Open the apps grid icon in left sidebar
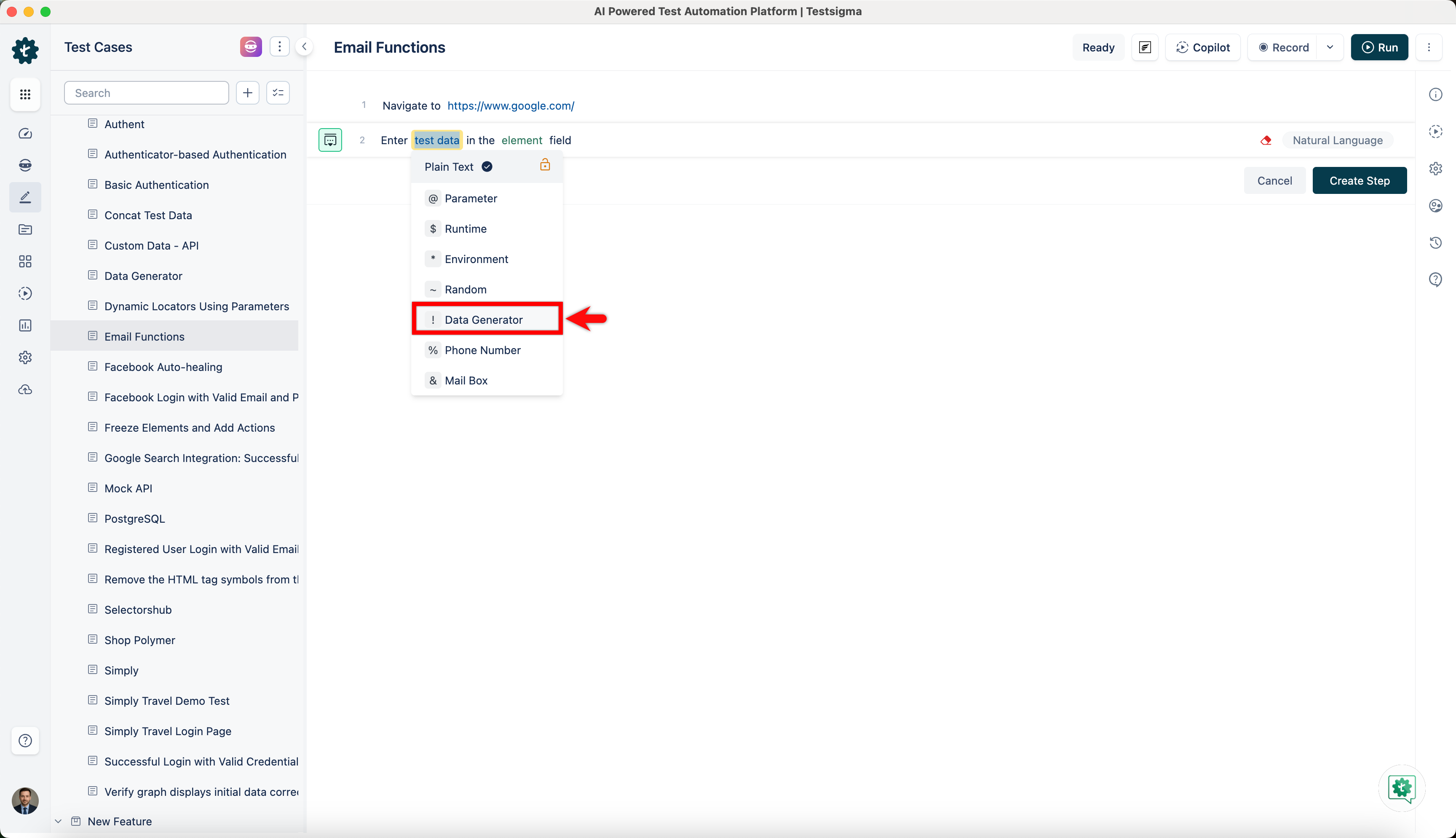 tap(25, 94)
